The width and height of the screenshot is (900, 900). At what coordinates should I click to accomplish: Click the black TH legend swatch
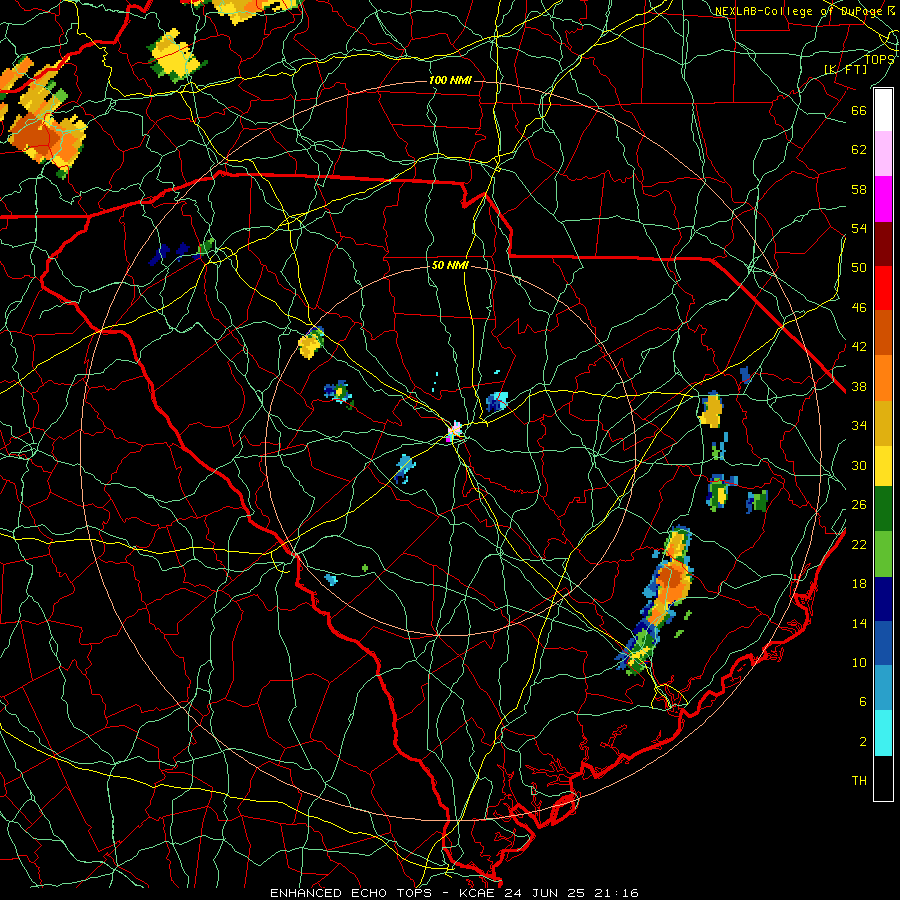click(x=883, y=778)
